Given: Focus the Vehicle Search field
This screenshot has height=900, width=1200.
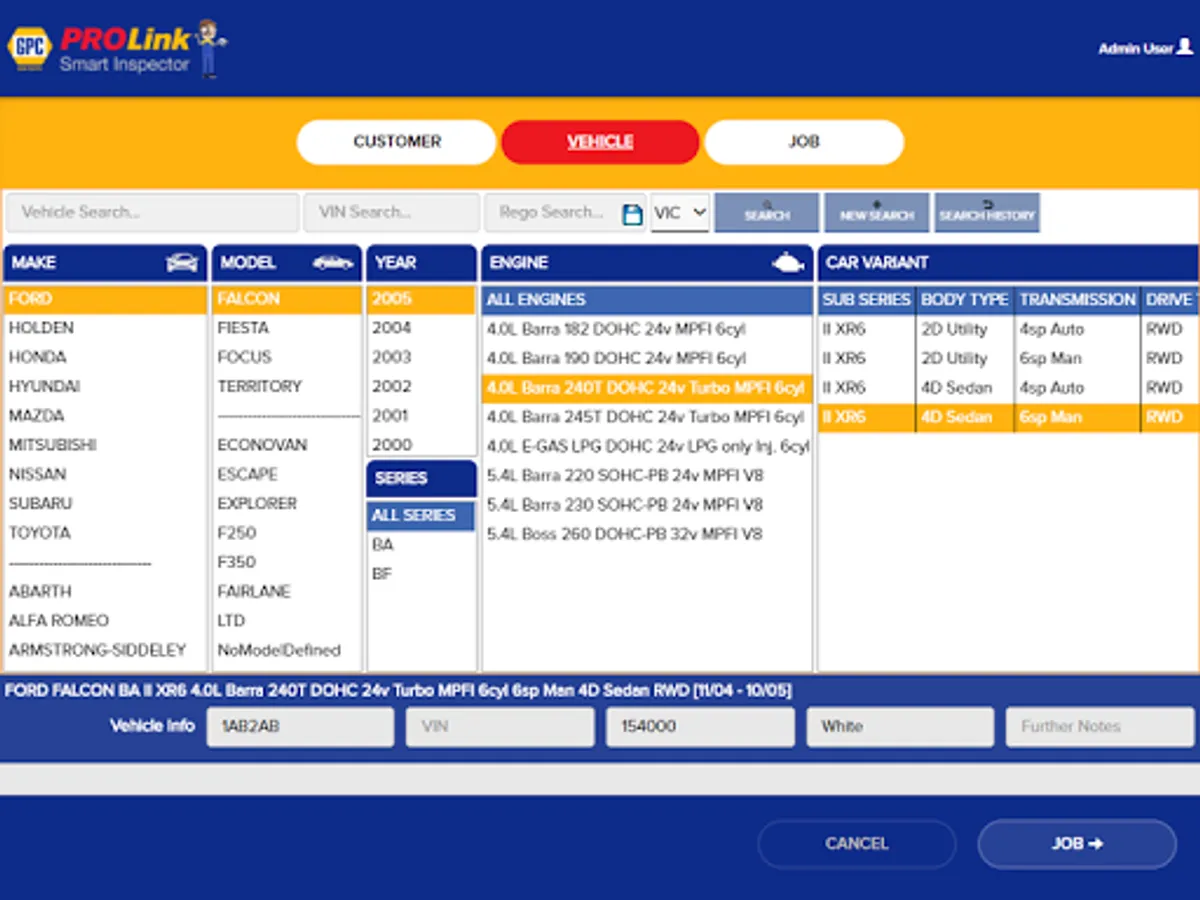Looking at the screenshot, I should [x=153, y=213].
